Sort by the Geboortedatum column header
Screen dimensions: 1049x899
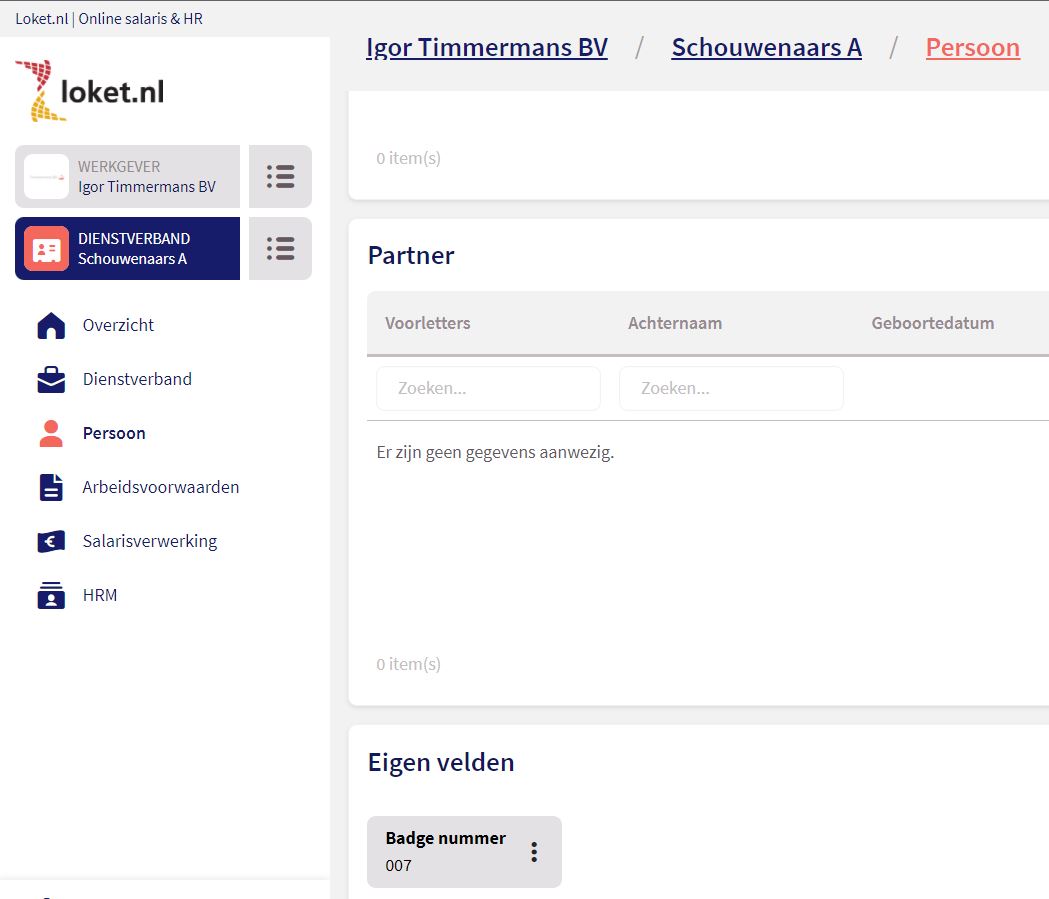(x=932, y=324)
